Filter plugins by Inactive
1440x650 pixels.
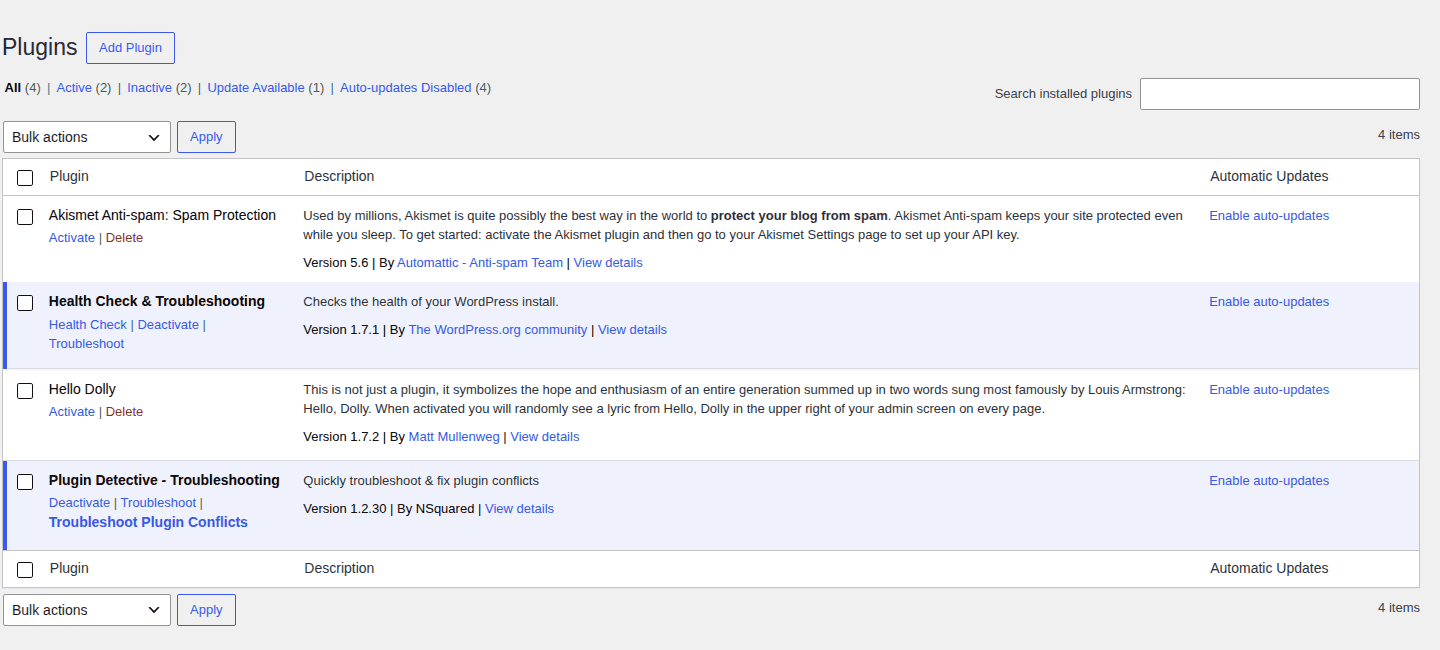[149, 88]
